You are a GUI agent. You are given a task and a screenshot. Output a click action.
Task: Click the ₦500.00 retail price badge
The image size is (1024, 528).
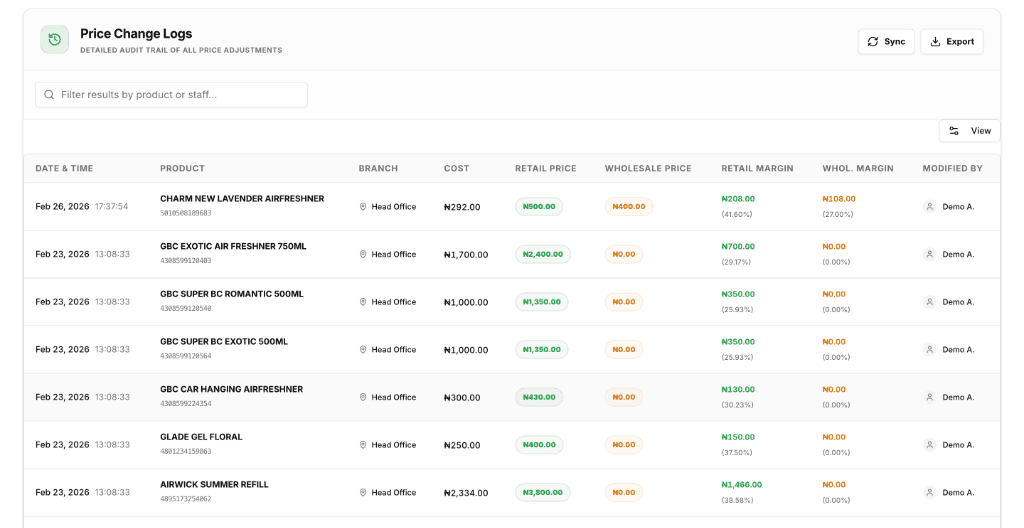(539, 206)
